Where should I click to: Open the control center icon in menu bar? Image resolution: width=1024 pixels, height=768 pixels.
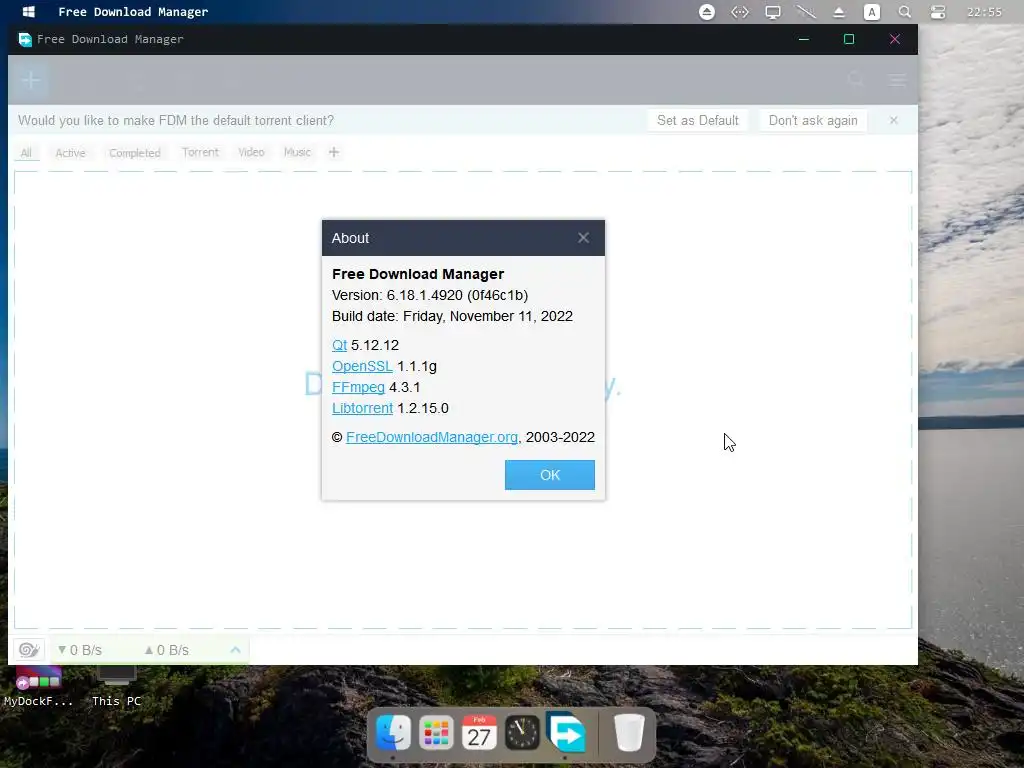click(x=938, y=12)
